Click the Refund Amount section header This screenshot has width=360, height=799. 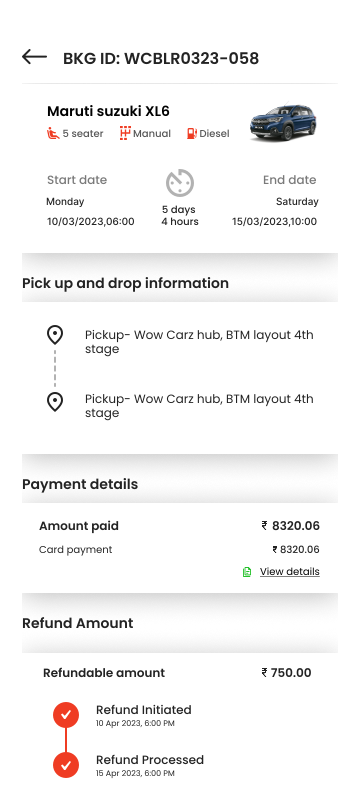point(78,623)
